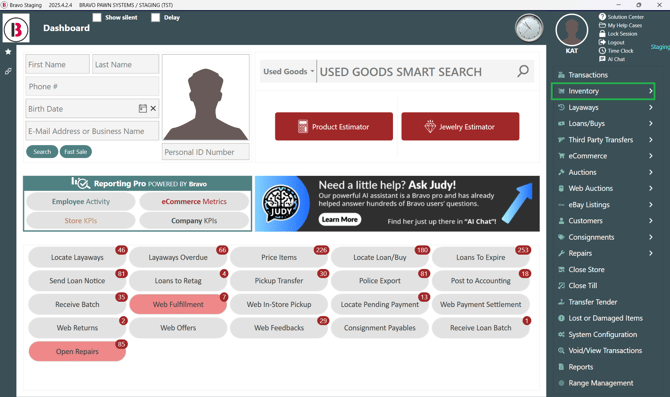
Task: Click Void/View Transactions icon
Action: (x=561, y=350)
